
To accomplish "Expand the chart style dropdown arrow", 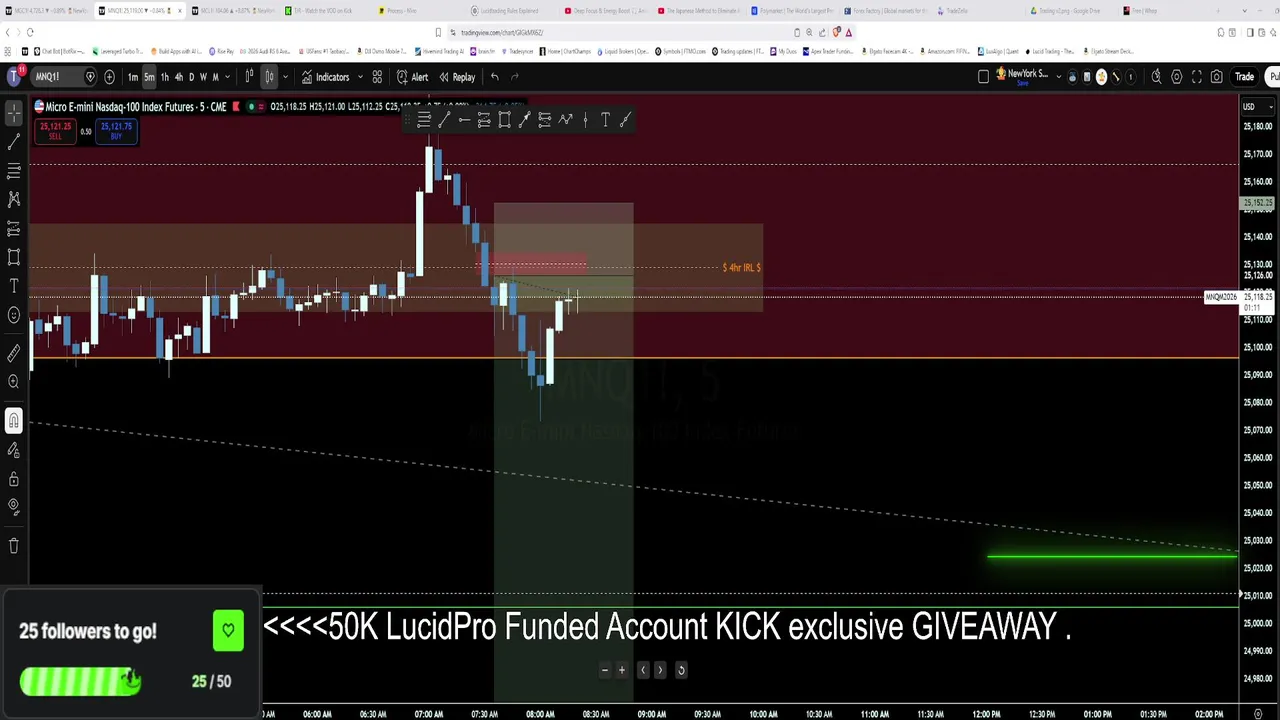I will tap(285, 77).
